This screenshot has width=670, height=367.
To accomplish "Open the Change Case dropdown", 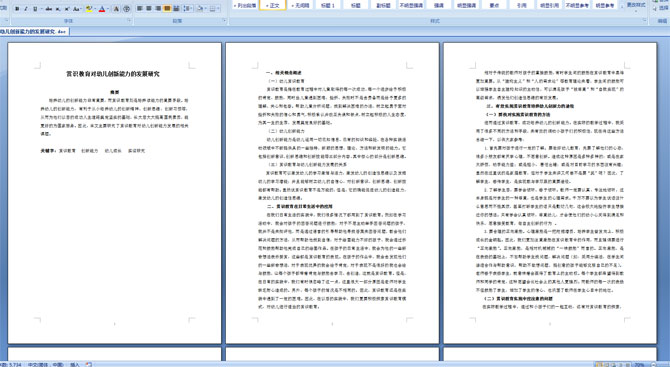I will tap(77, 9).
